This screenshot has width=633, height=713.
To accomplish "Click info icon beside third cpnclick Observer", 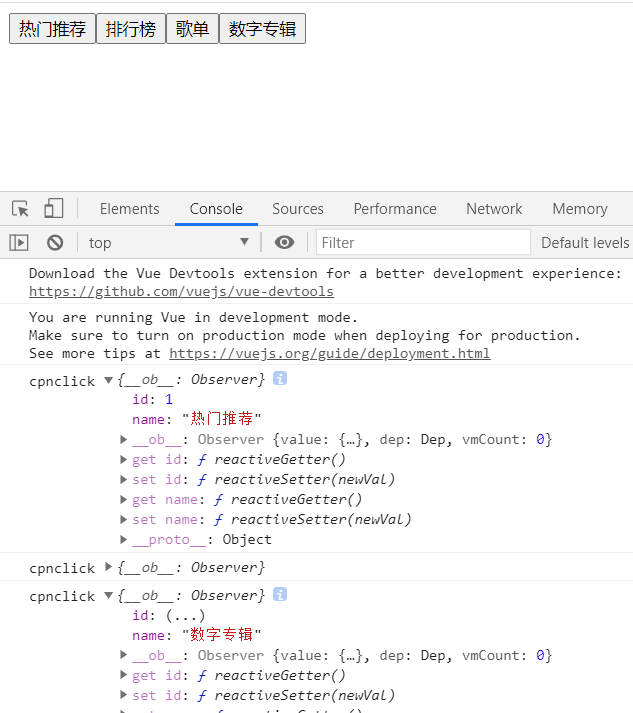I will [280, 594].
